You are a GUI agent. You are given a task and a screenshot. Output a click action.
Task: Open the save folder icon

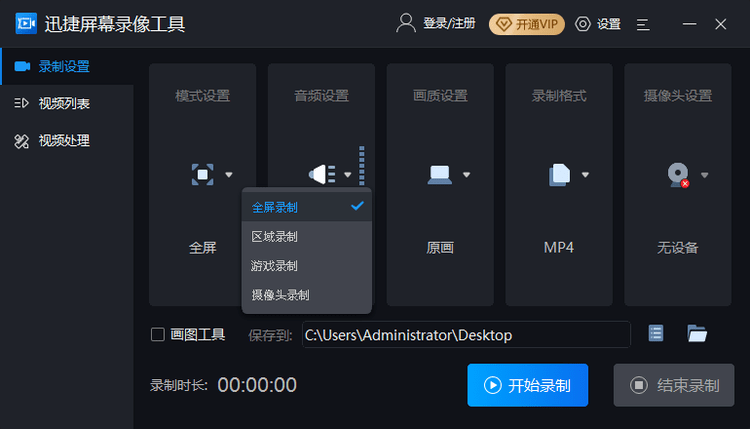697,333
